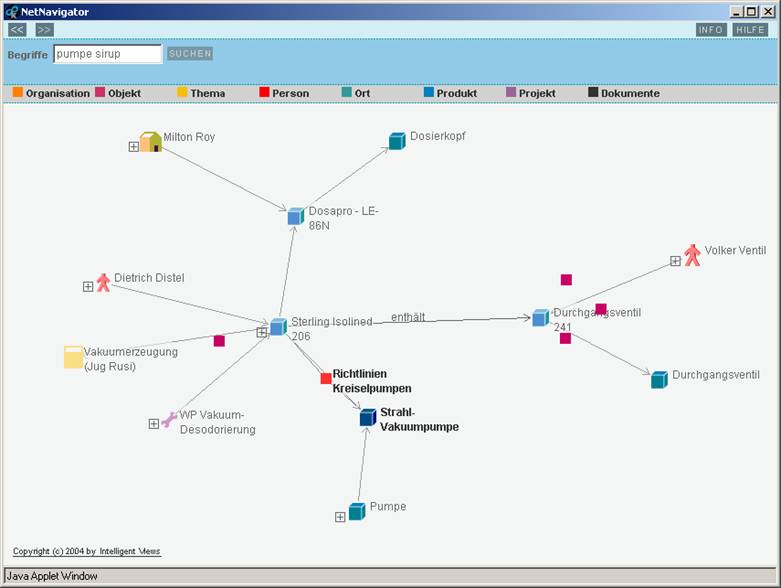Select the Dosierkopf cube icon
Viewport: 781px width, 588px height.
[x=397, y=141]
